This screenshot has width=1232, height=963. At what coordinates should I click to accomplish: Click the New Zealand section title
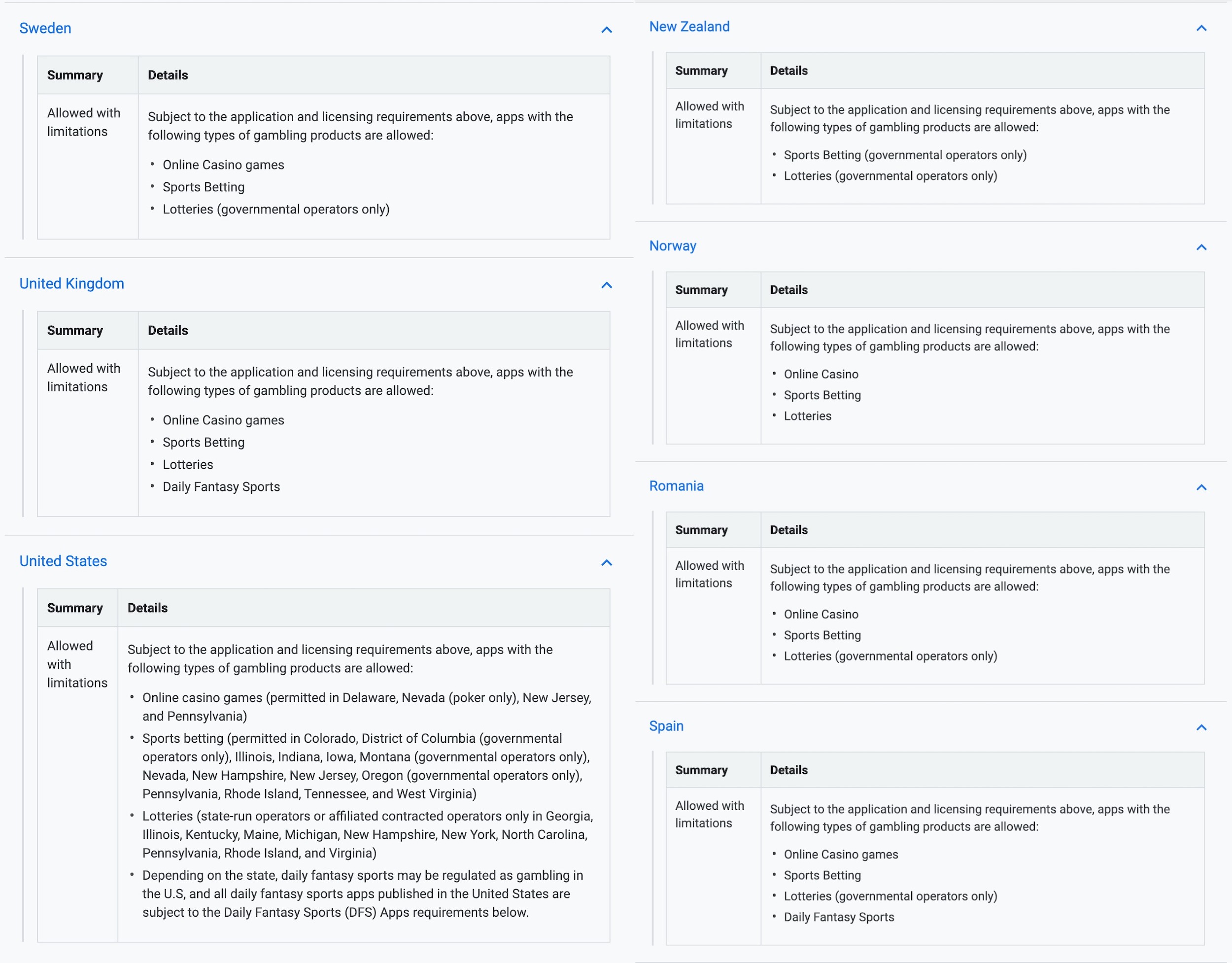689,27
